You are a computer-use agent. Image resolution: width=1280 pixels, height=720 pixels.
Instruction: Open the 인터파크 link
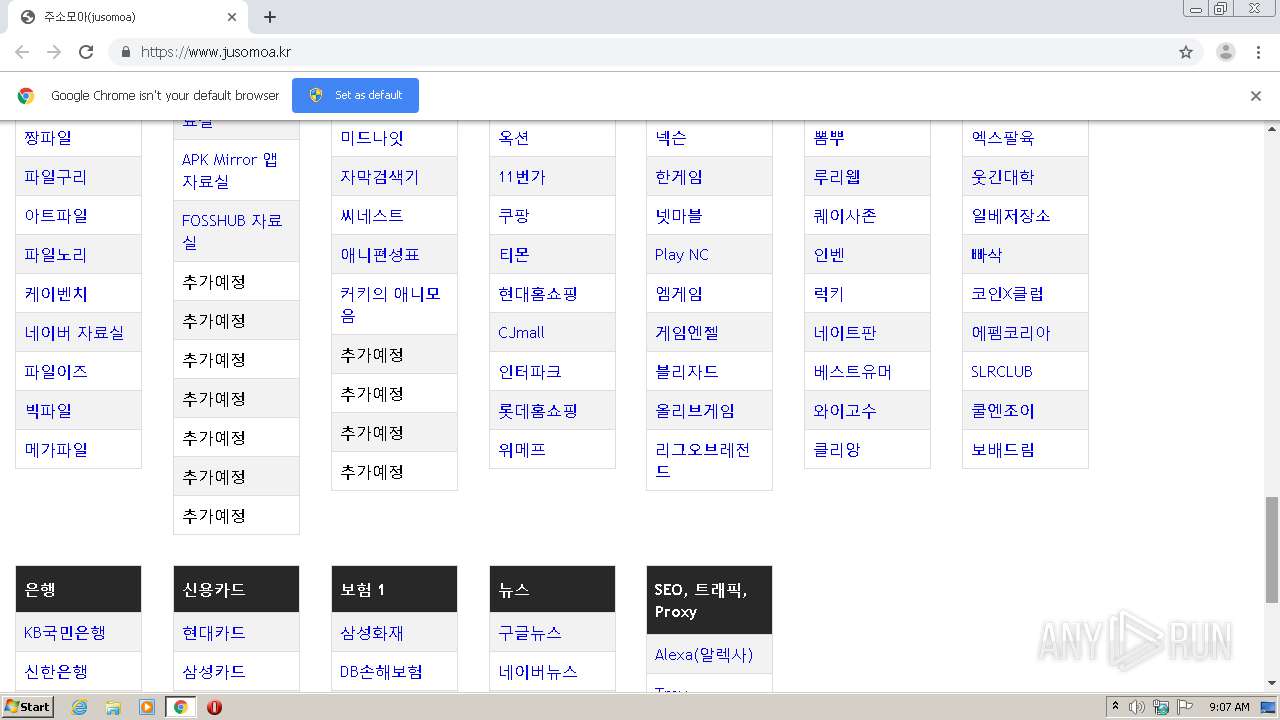[530, 372]
